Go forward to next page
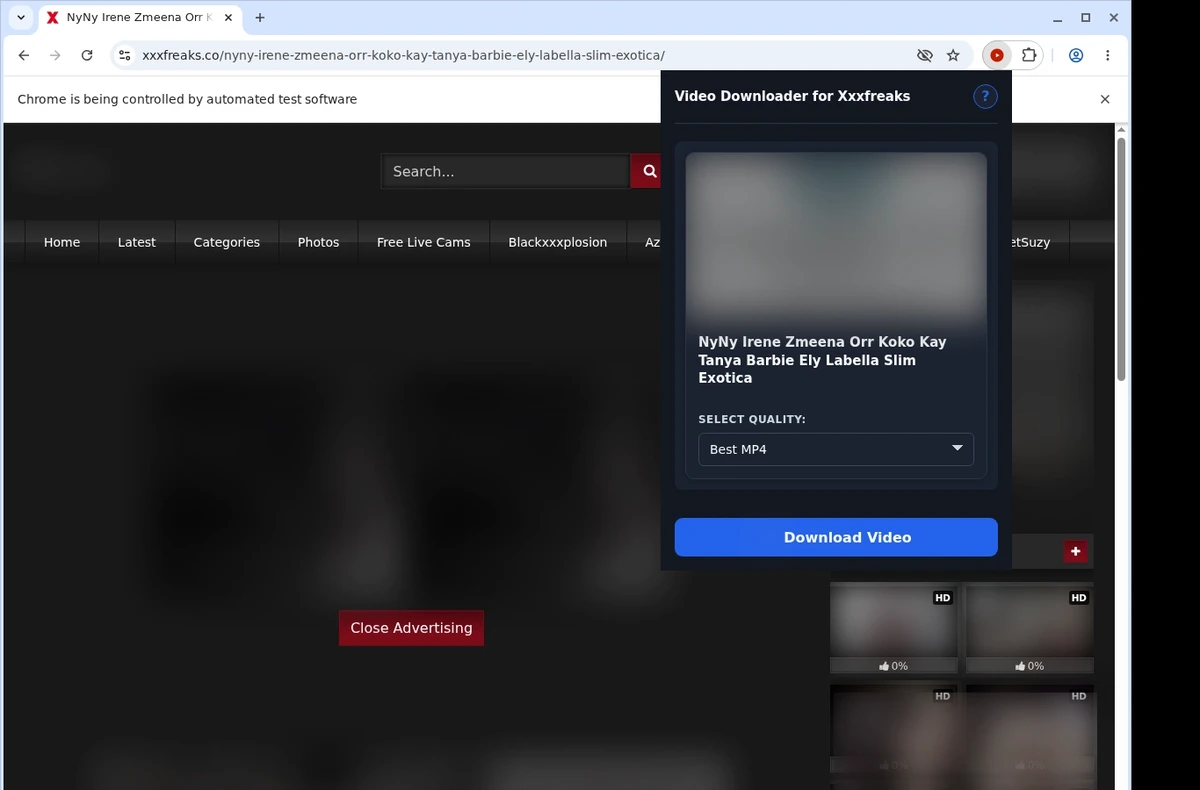The image size is (1200, 790). (x=55, y=55)
